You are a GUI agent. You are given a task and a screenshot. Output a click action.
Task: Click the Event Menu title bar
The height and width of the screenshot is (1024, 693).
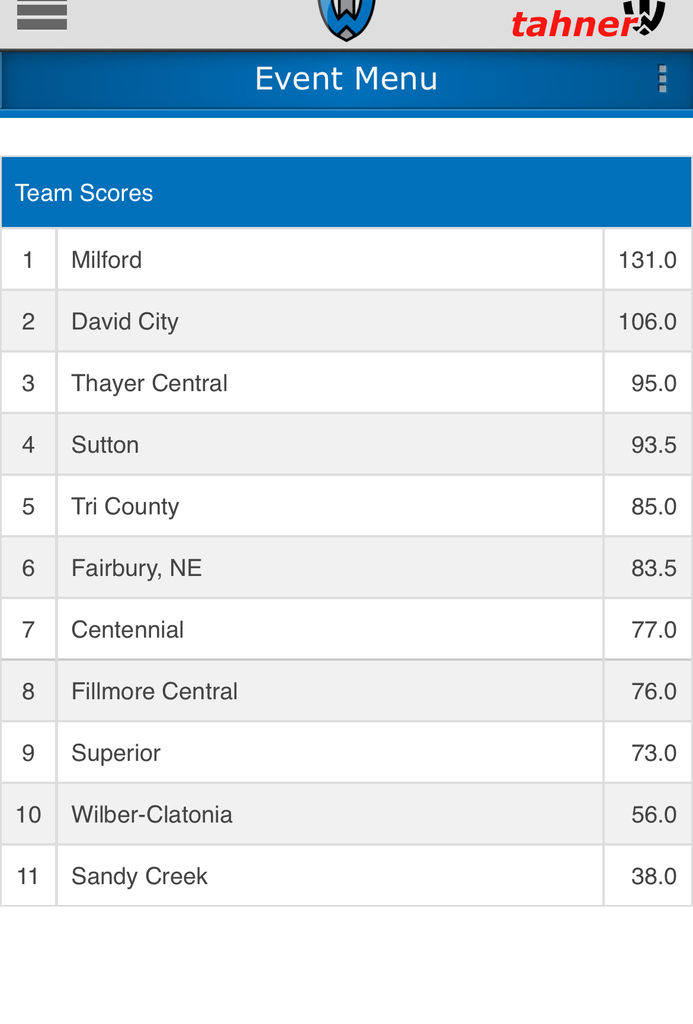pyautogui.click(x=346, y=78)
